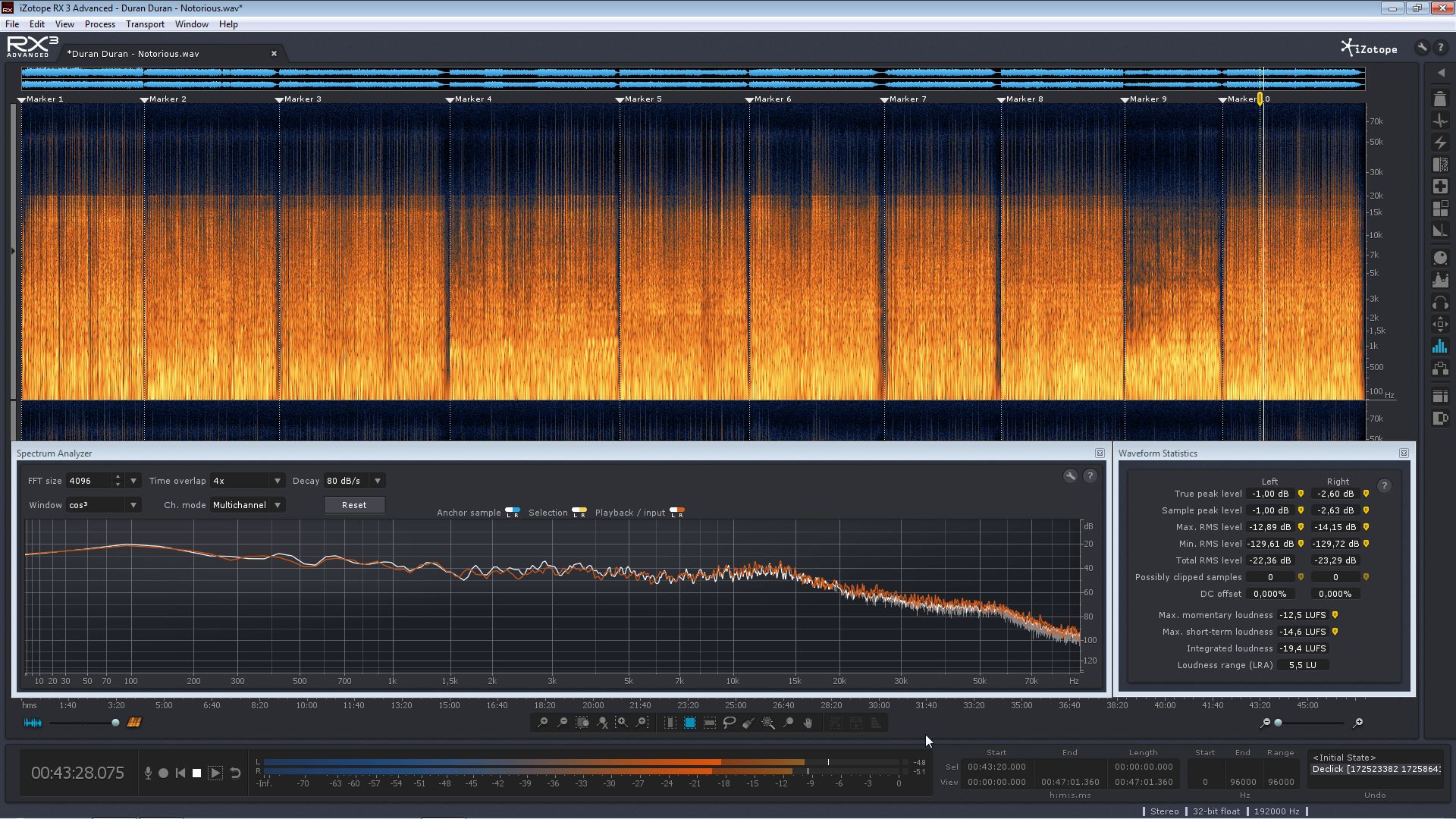Select the Lasso selection tool
The width and height of the screenshot is (1456, 819).
[729, 723]
